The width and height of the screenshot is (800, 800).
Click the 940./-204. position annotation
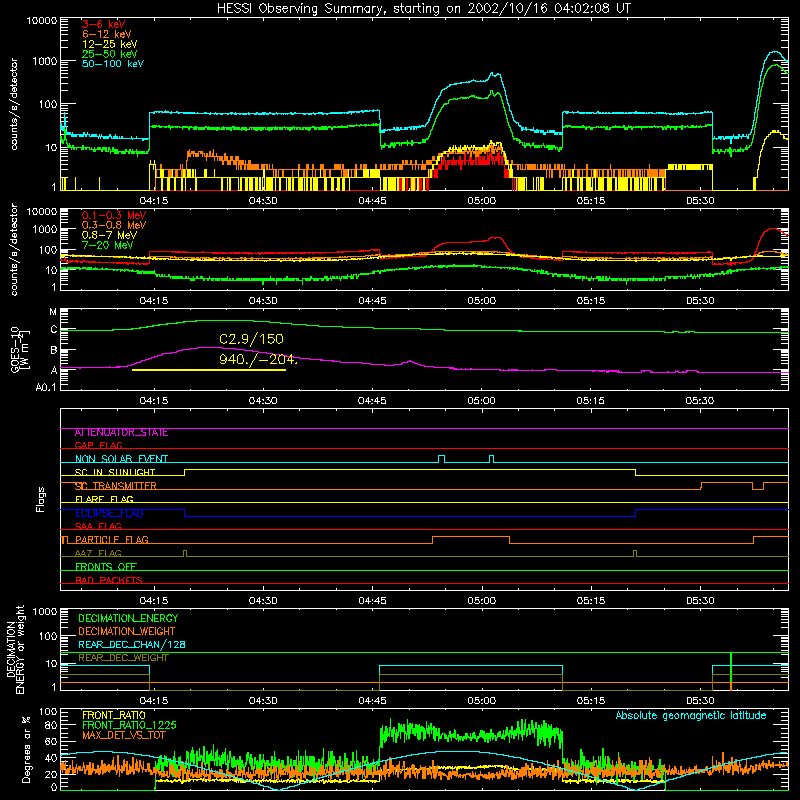[x=258, y=359]
